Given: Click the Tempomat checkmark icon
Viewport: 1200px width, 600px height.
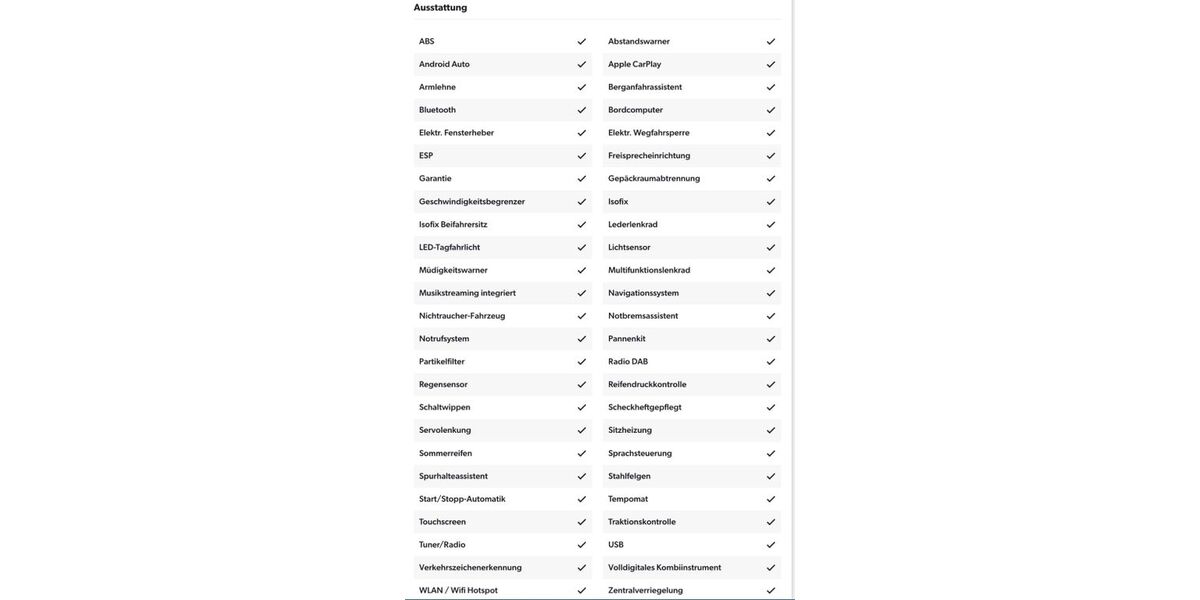Looking at the screenshot, I should point(771,499).
